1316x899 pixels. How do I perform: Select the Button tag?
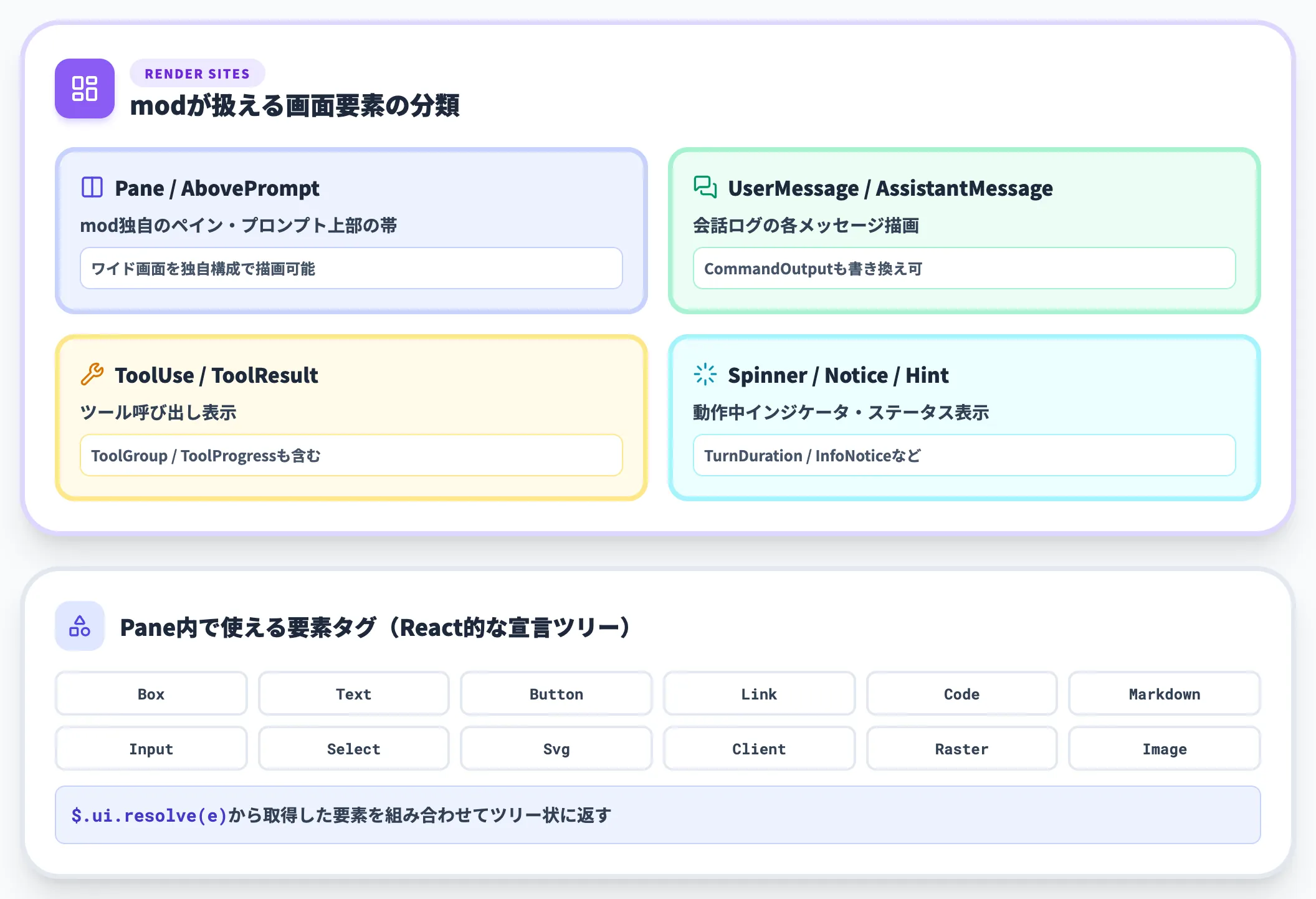point(556,694)
